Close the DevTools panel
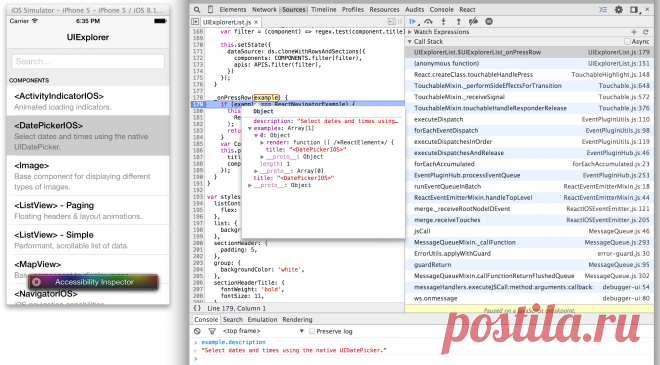This screenshot has width=660, height=365. pyautogui.click(x=647, y=9)
